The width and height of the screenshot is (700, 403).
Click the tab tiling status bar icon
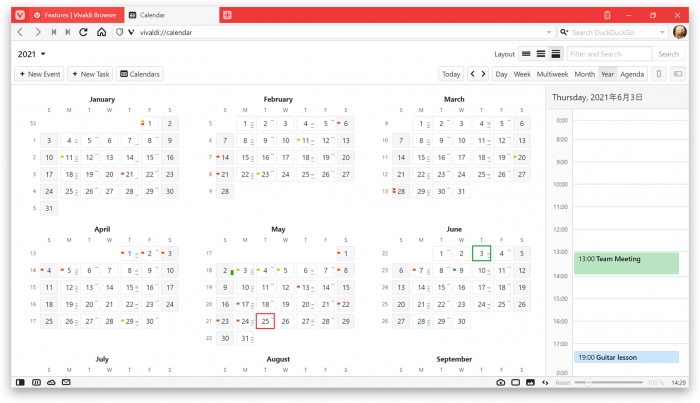coord(37,382)
